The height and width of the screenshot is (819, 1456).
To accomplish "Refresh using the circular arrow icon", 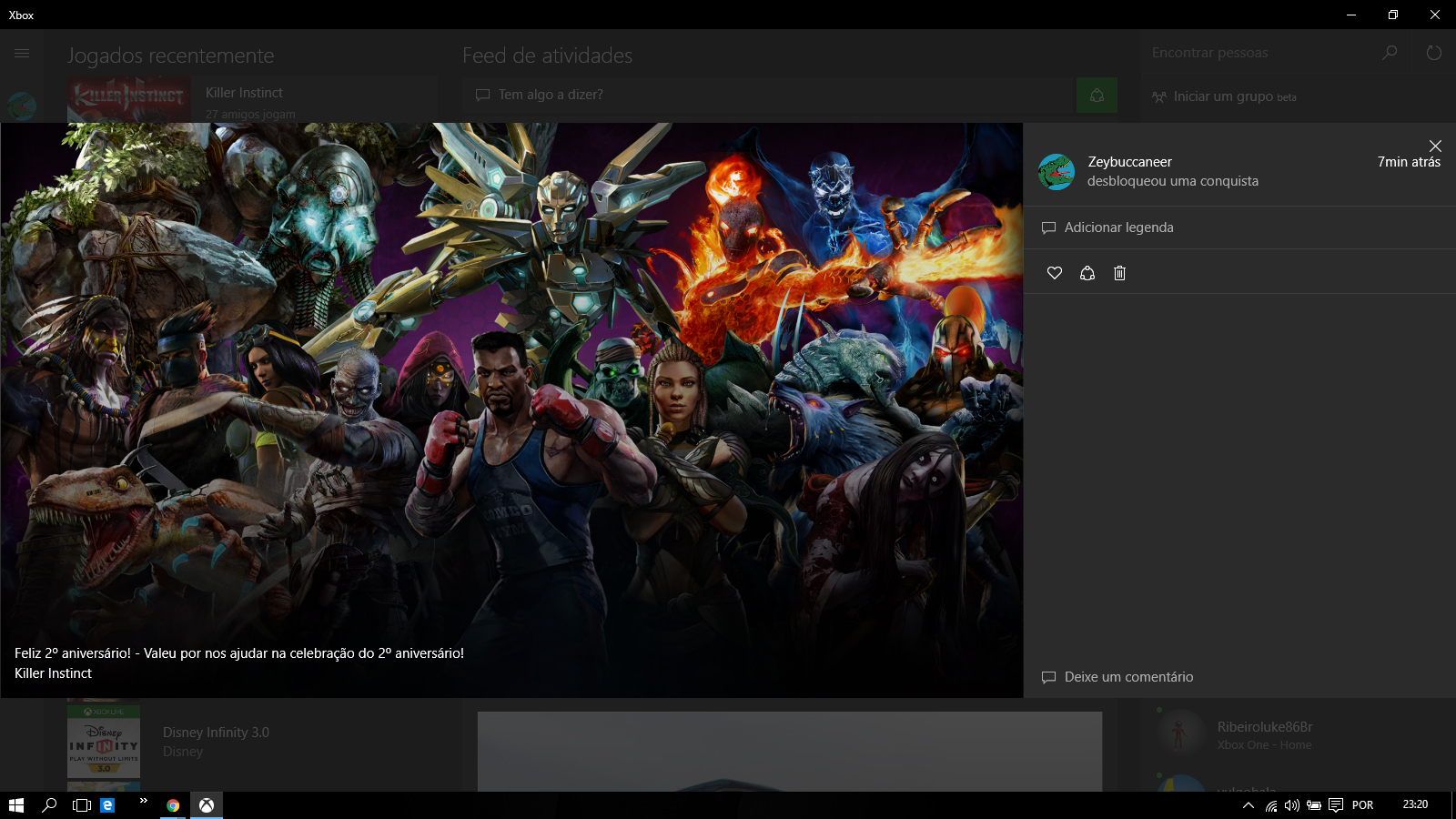I will click(x=1434, y=53).
